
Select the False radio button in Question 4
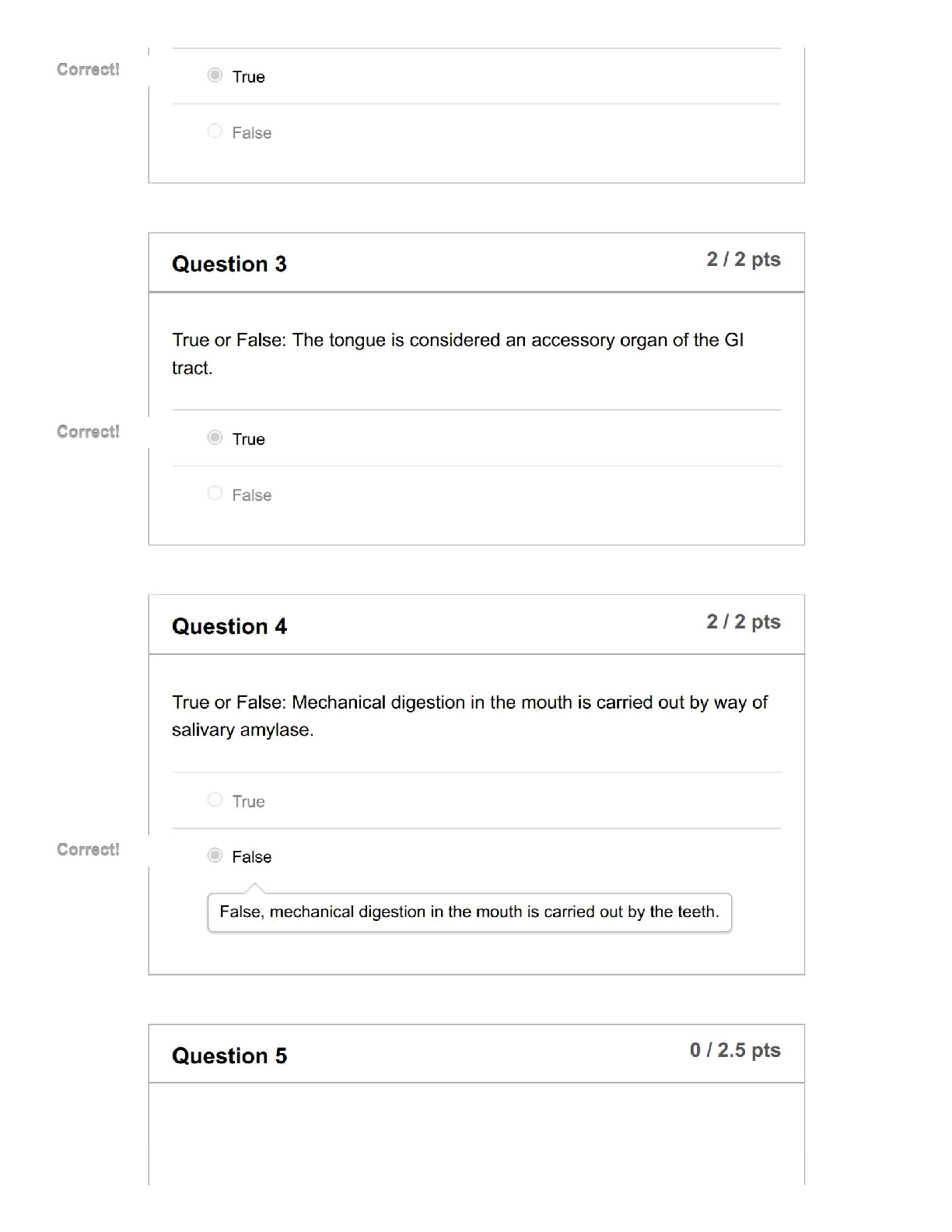215,856
